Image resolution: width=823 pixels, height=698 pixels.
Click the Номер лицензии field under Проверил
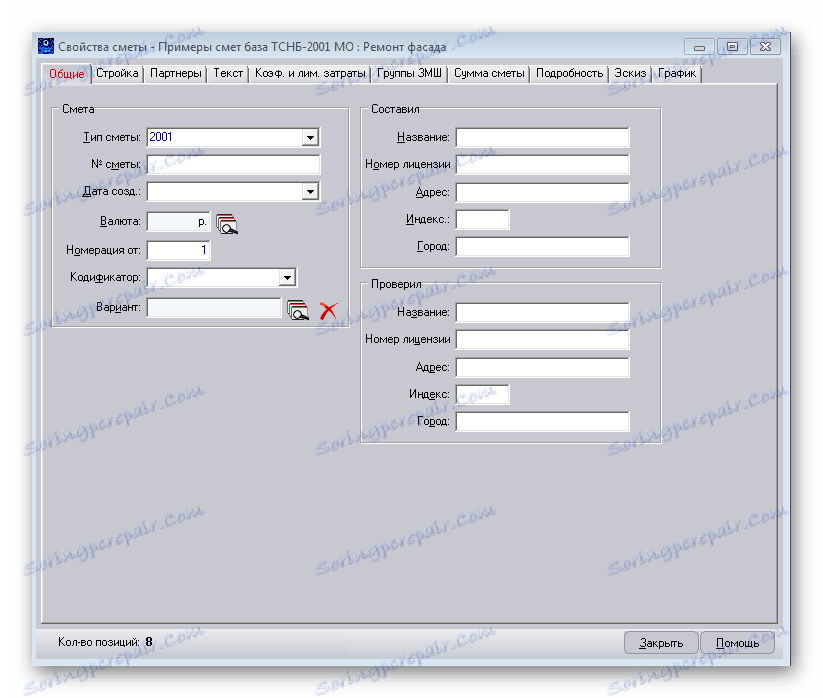[x=543, y=340]
